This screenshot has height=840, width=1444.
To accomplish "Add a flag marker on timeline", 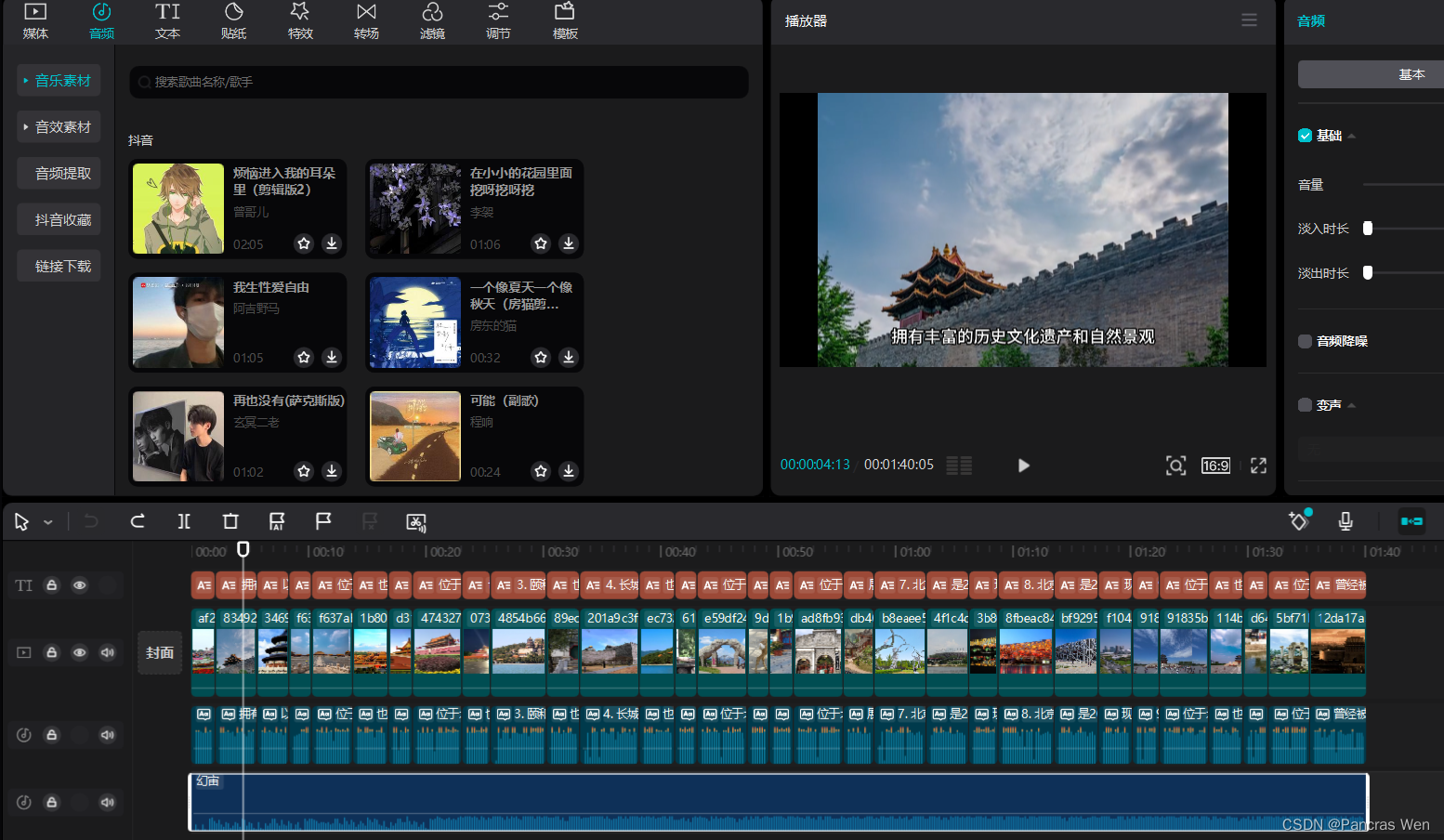I will (x=323, y=521).
